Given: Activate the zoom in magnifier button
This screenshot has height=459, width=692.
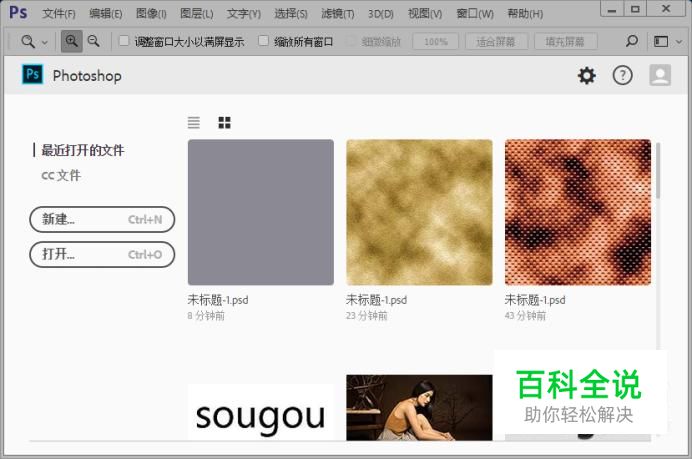Looking at the screenshot, I should tap(71, 41).
